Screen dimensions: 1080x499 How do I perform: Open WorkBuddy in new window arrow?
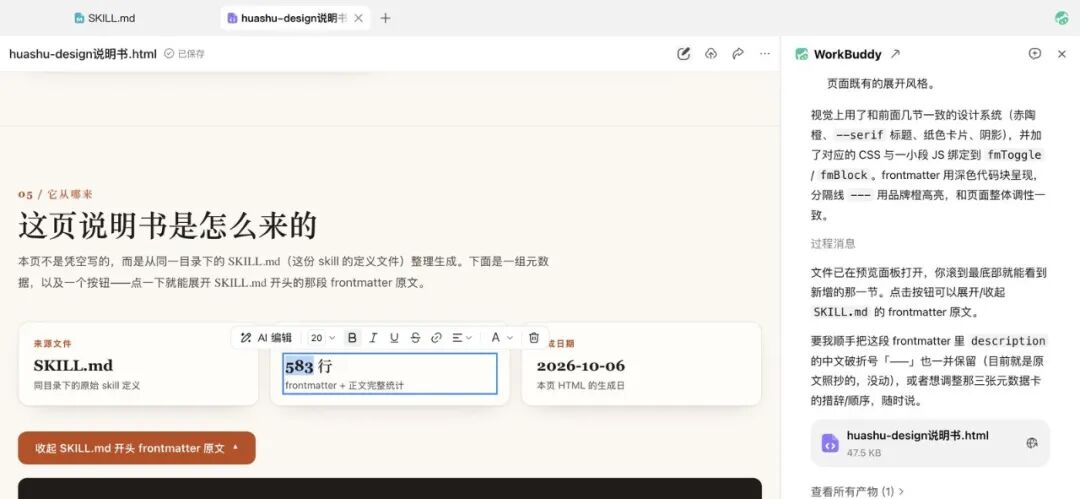pos(895,54)
